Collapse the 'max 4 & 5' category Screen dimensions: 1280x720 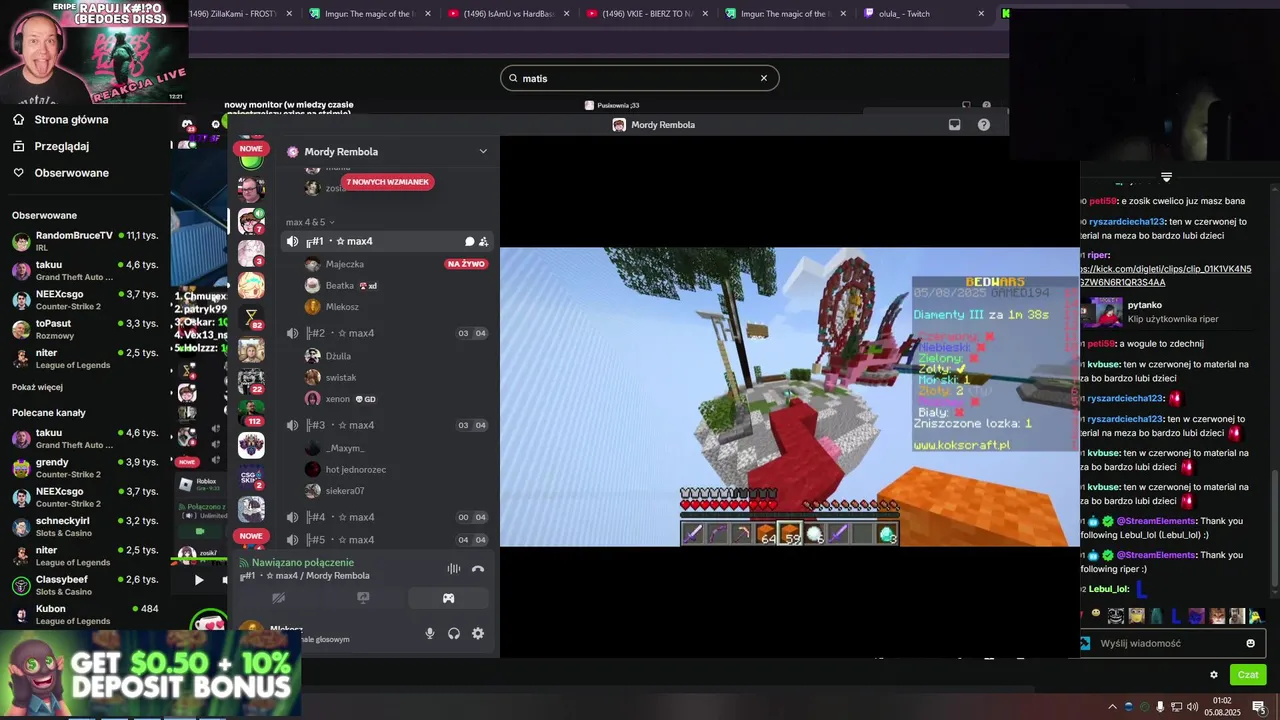[x=310, y=222]
